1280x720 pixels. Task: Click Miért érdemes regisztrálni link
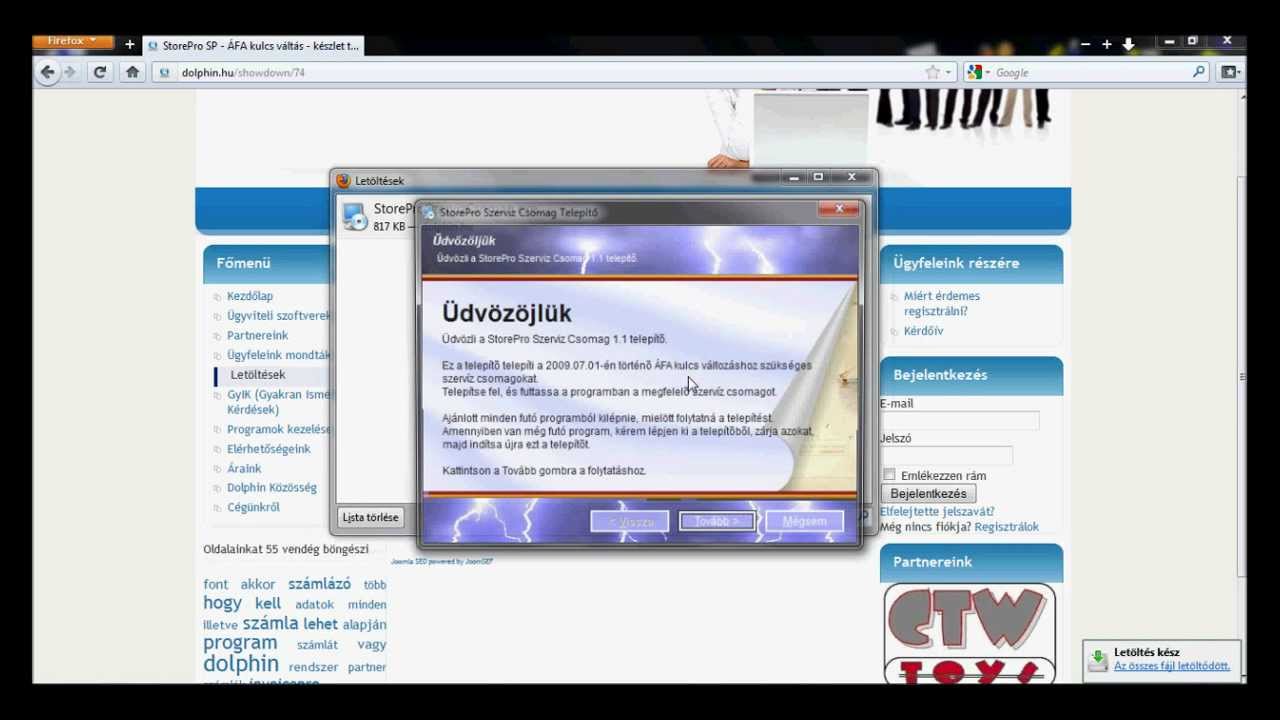(942, 304)
